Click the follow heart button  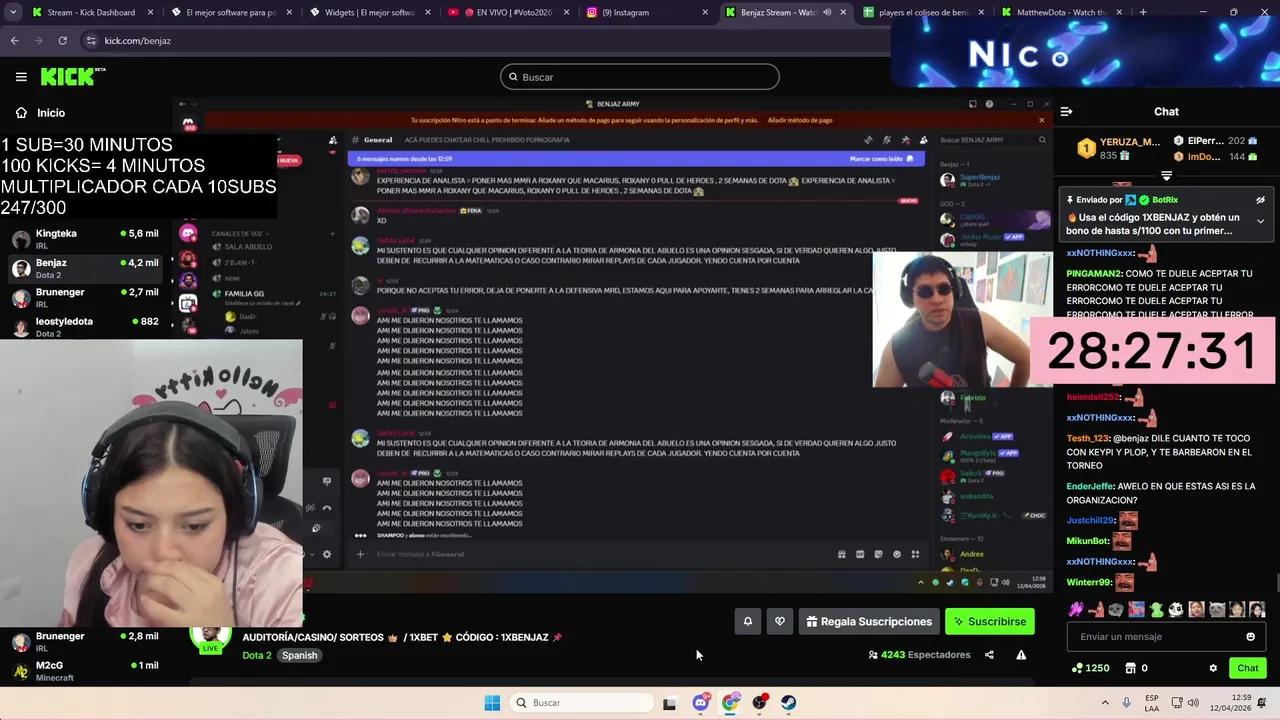(780, 622)
